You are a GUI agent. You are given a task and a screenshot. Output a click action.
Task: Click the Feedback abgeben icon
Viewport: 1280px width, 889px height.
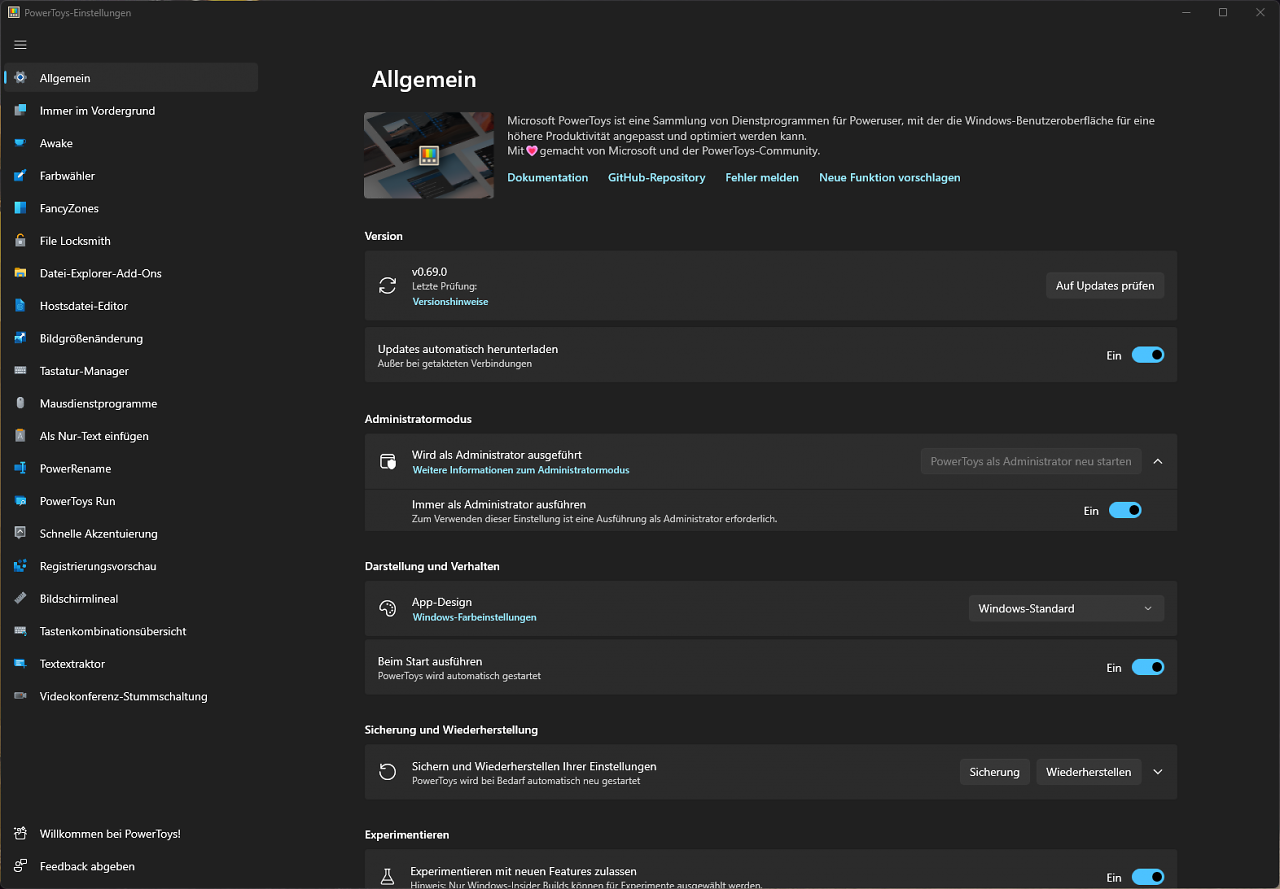tap(20, 866)
